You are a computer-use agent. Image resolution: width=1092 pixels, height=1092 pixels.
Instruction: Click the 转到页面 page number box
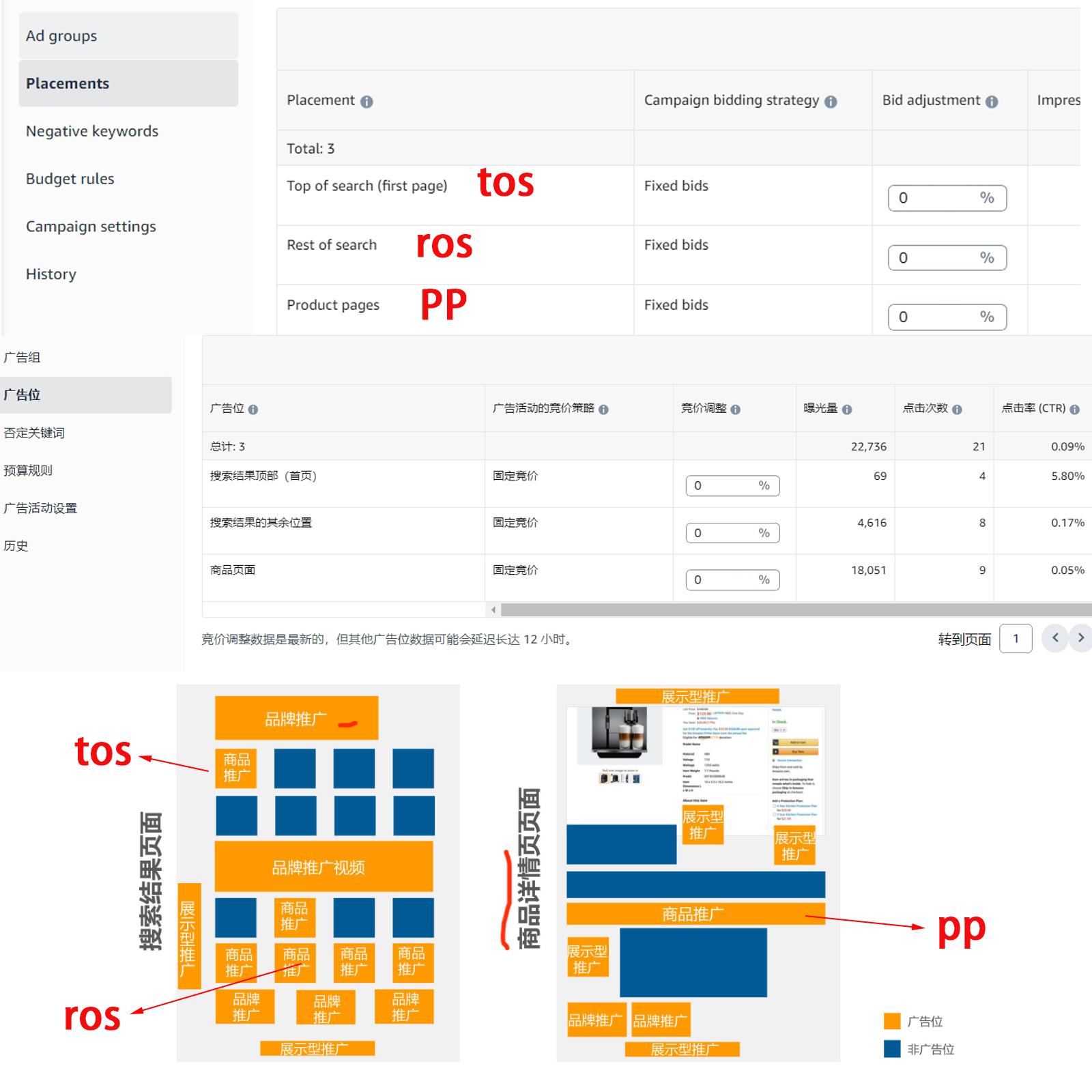pyautogui.click(x=1016, y=639)
